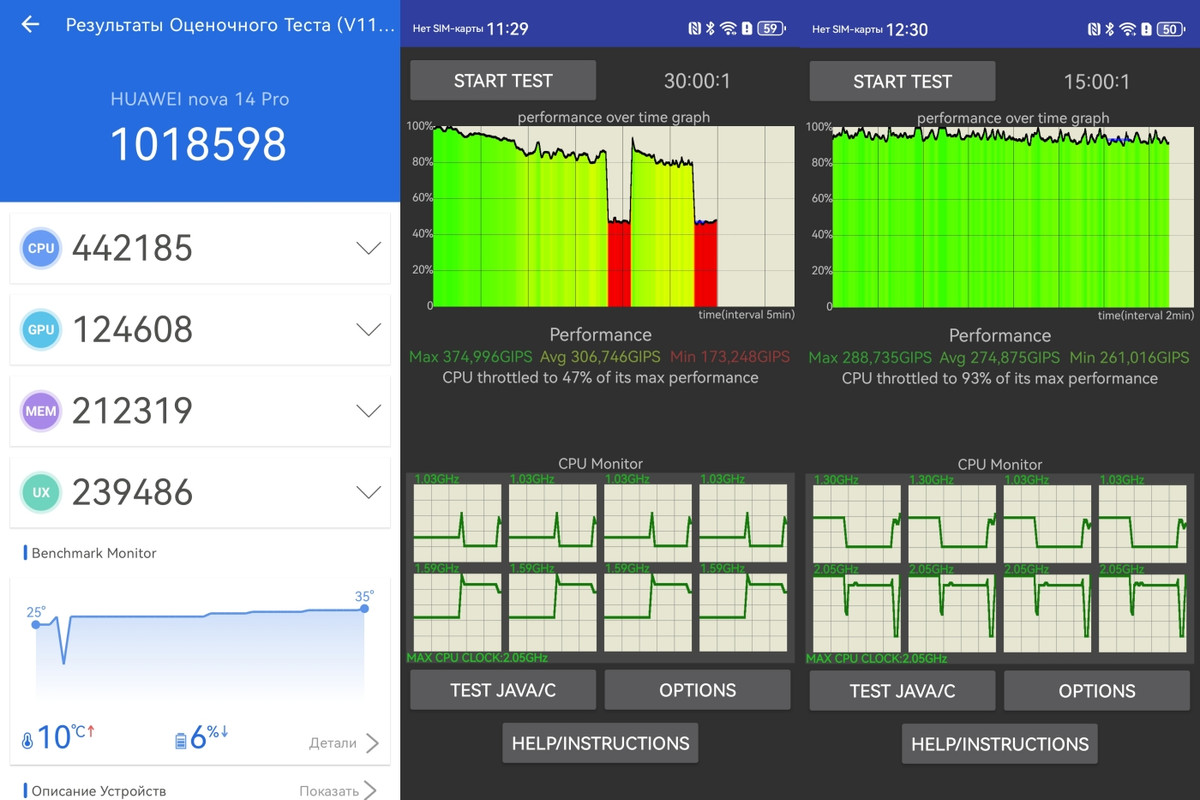Screen dimensions: 1200x800
Task: Tap the battery 59 indicator
Action: tap(770, 29)
